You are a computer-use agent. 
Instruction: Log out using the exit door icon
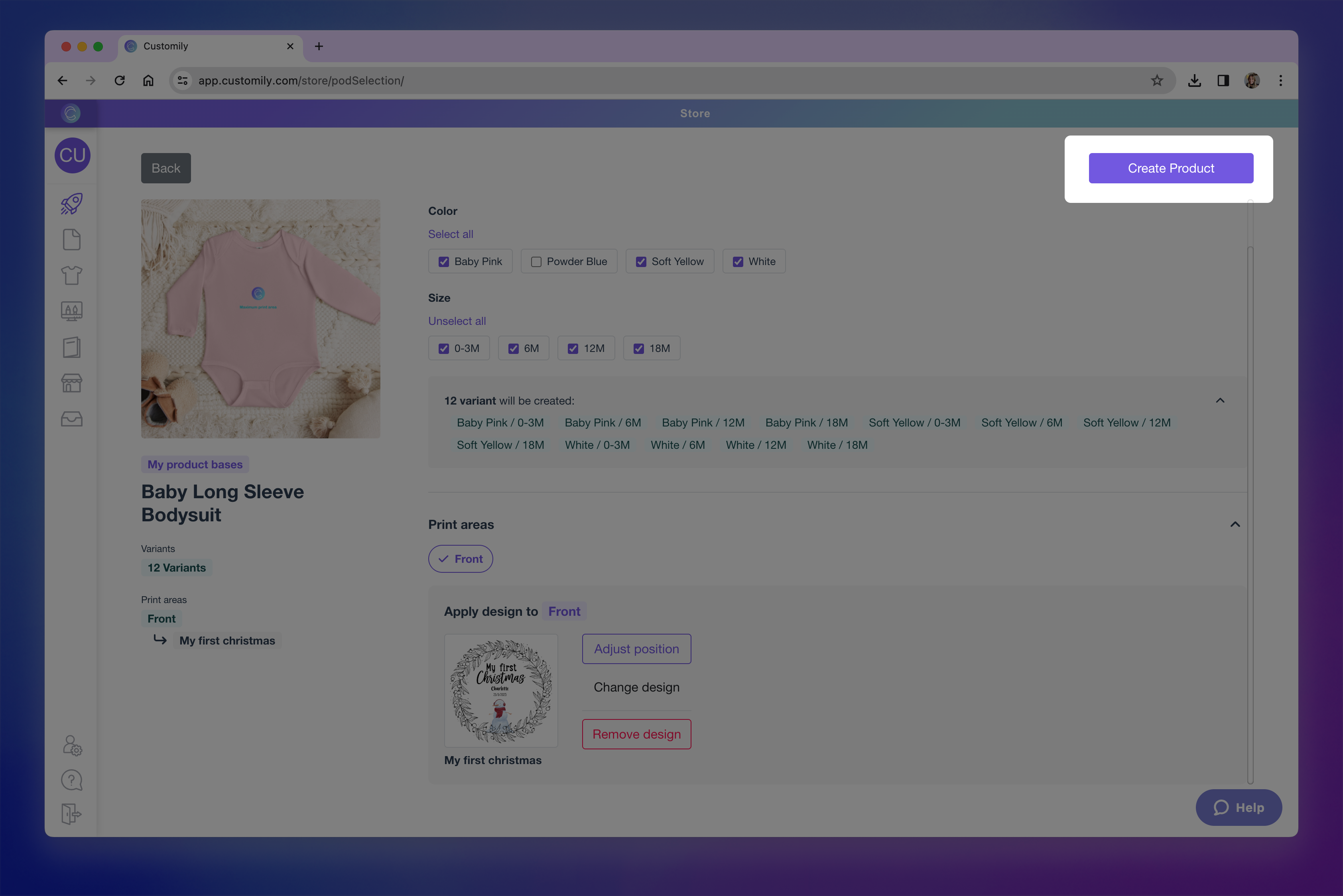click(71, 814)
